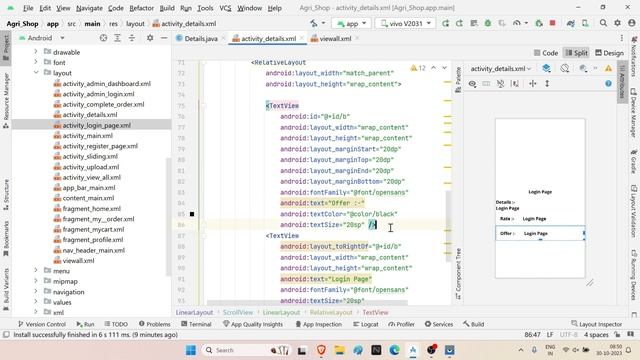Open Problems tool window
Viewport: 640px width, 360px height.
(155, 324)
